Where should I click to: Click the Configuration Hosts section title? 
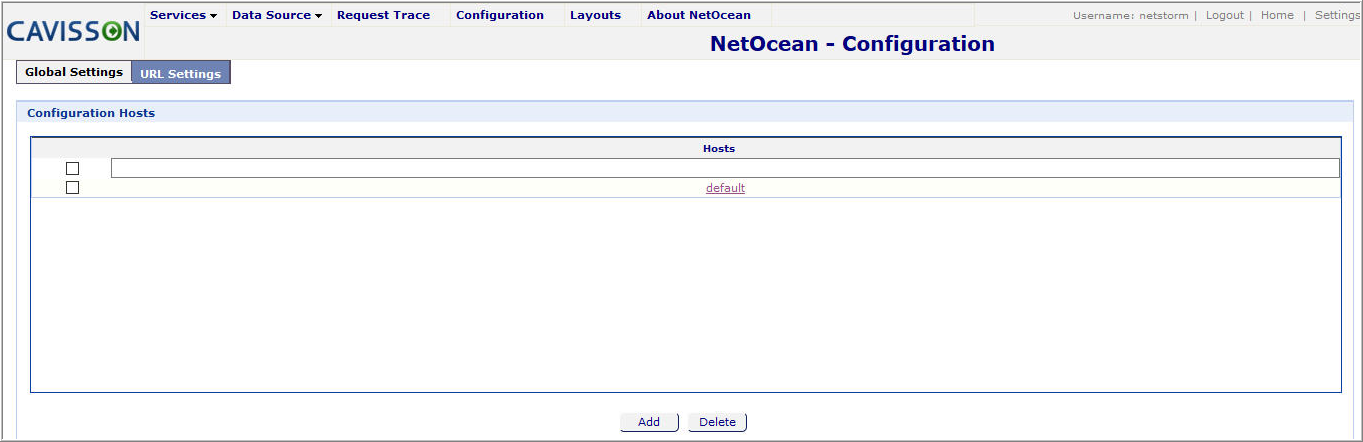pyautogui.click(x=91, y=113)
